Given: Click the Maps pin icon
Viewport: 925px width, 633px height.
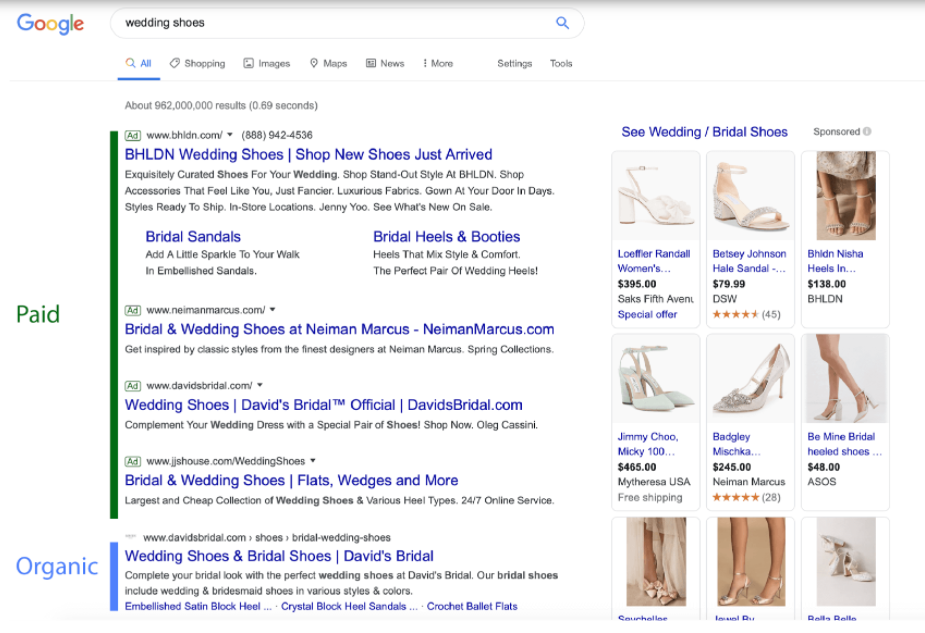Looking at the screenshot, I should 314,63.
